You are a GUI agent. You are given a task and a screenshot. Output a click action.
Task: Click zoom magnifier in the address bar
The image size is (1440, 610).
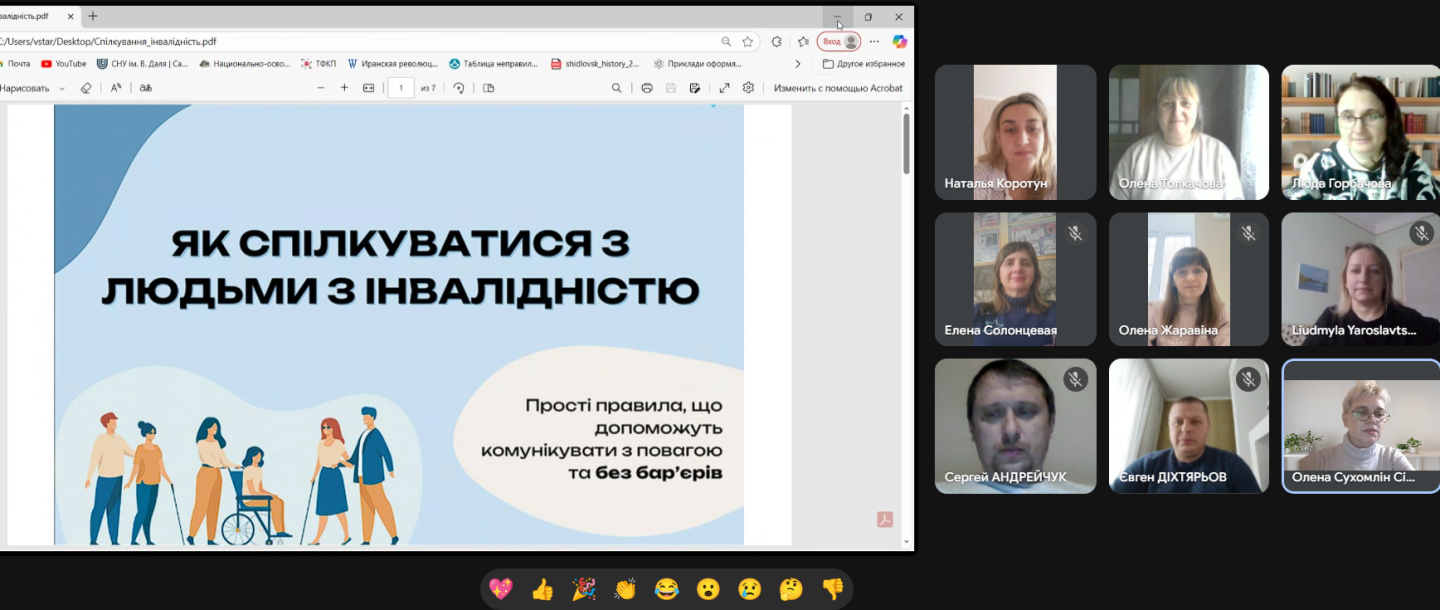click(726, 41)
